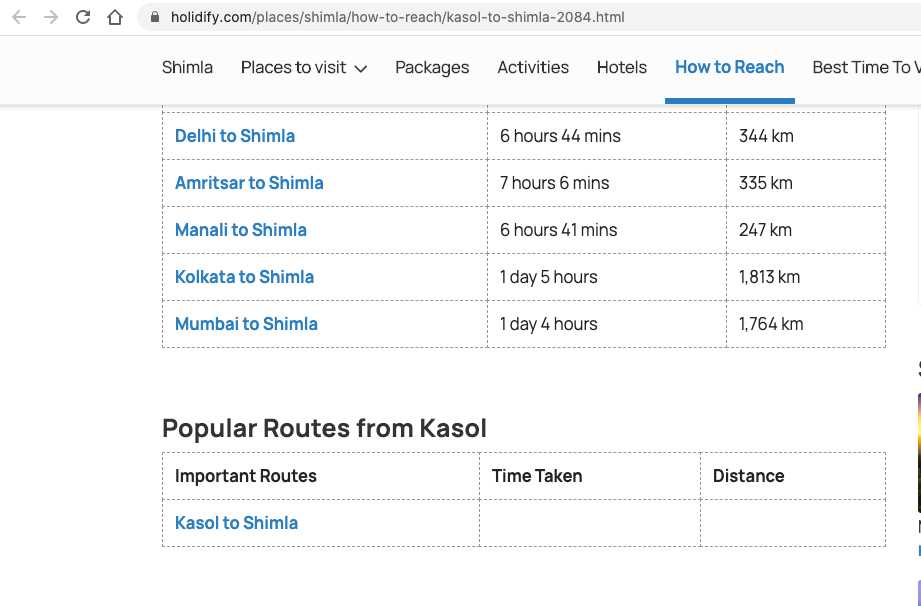Select the How to Reach tab
The height and width of the screenshot is (606, 921).
pos(730,68)
